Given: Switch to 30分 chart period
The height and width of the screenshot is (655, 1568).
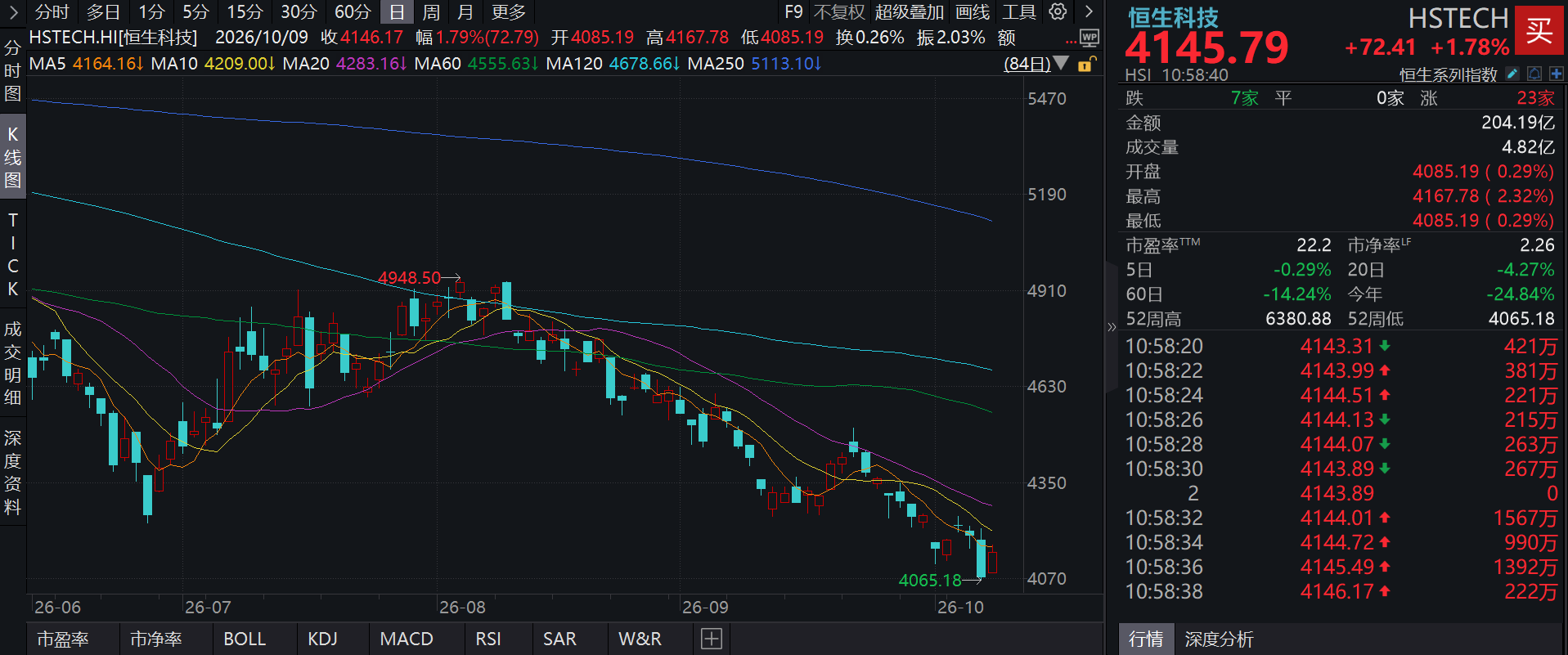Looking at the screenshot, I should click(x=299, y=11).
